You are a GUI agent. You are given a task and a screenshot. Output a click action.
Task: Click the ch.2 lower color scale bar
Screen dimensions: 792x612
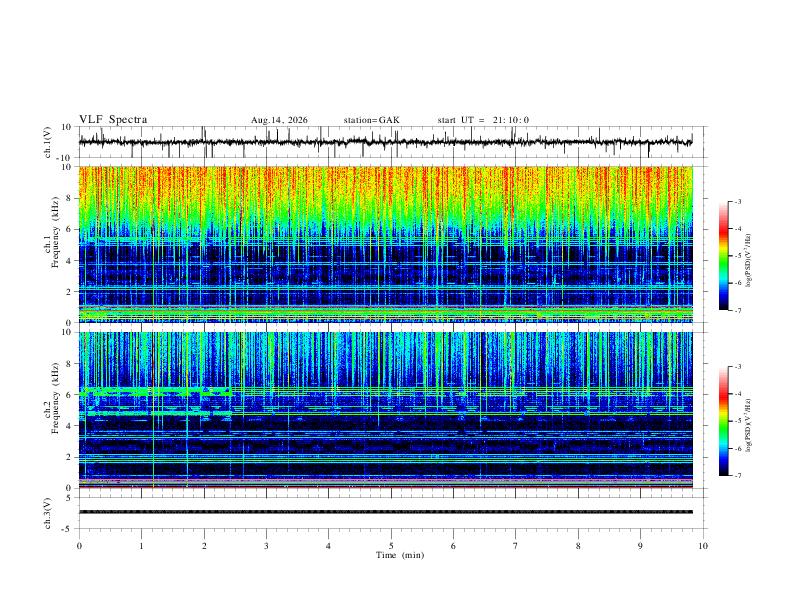pyautogui.click(x=723, y=421)
